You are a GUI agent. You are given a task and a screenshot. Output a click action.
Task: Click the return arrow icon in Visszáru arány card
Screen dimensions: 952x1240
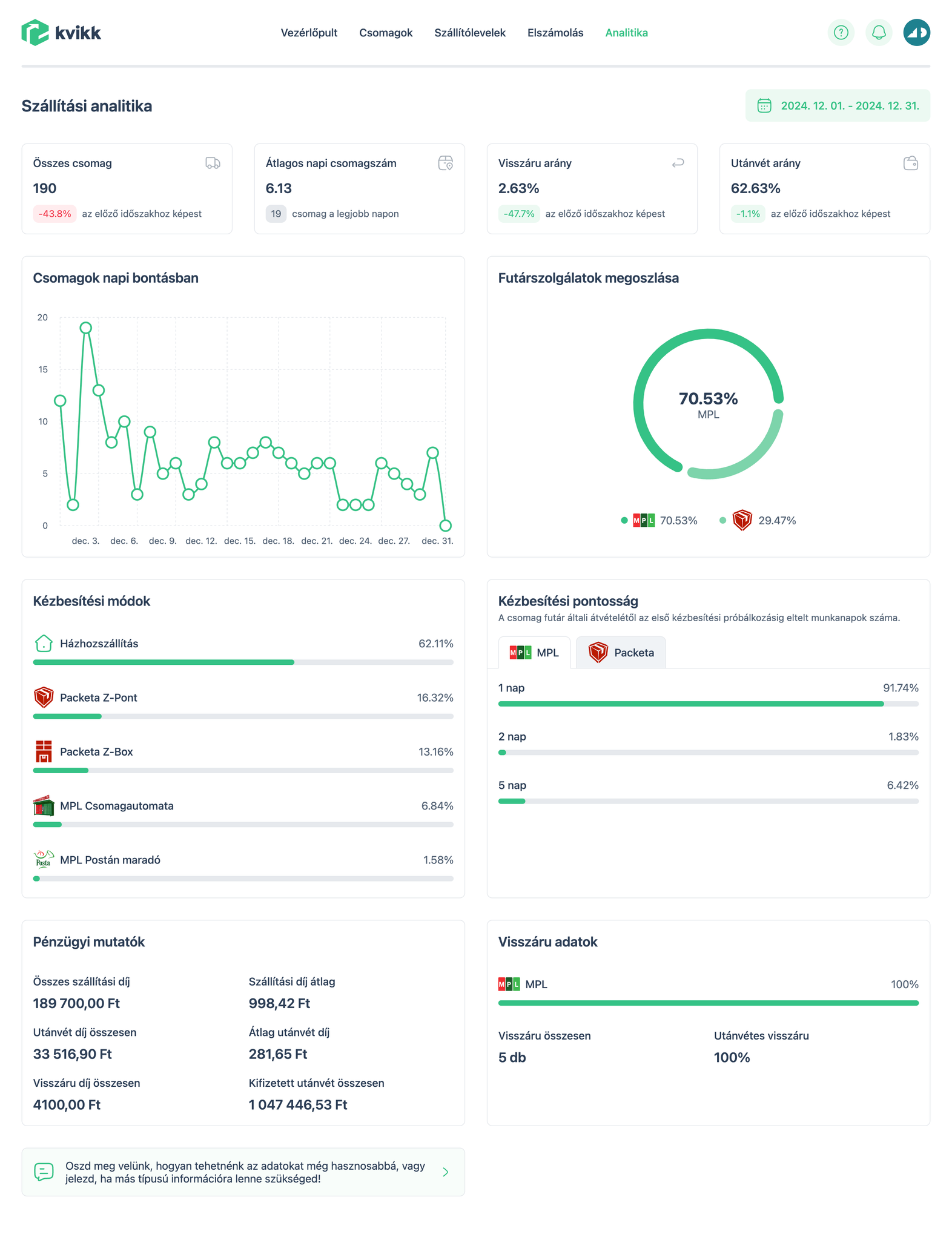pos(678,163)
